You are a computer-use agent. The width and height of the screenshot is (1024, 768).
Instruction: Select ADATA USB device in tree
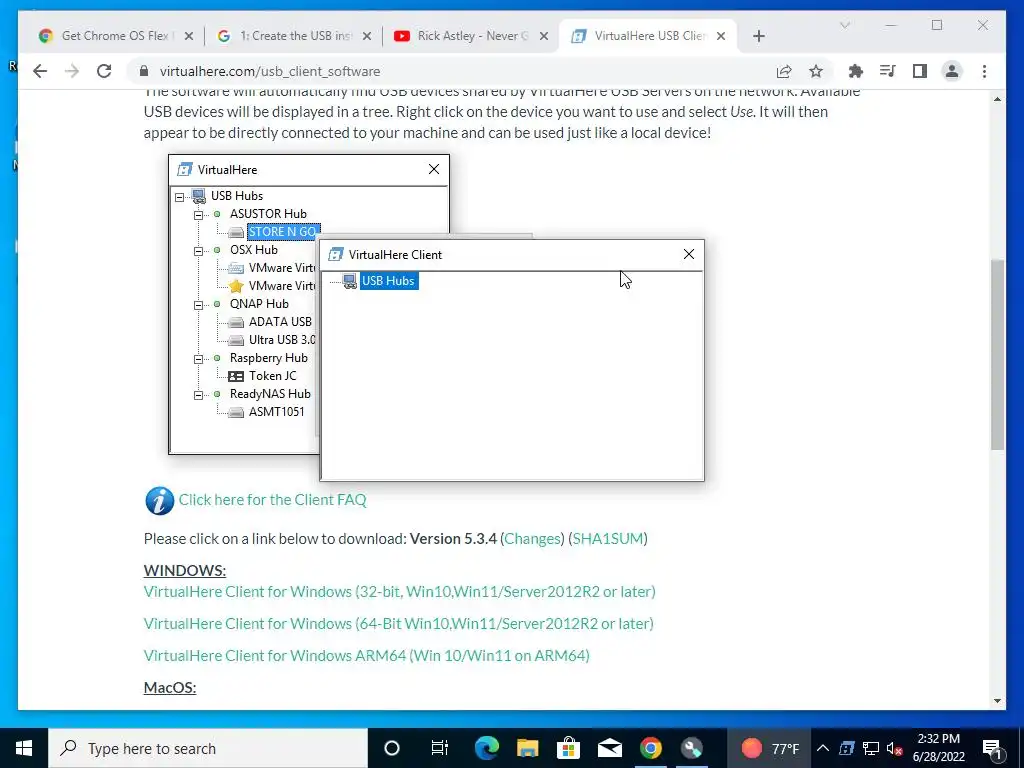pos(280,322)
